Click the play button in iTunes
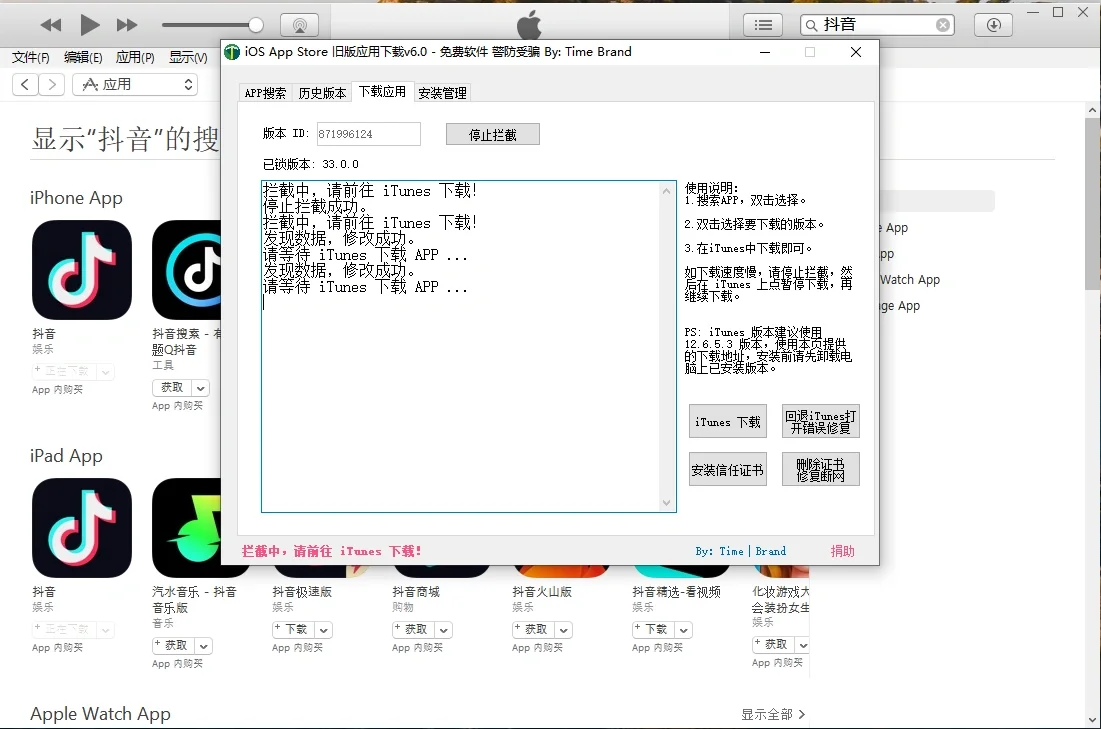1101x729 pixels. click(x=89, y=24)
